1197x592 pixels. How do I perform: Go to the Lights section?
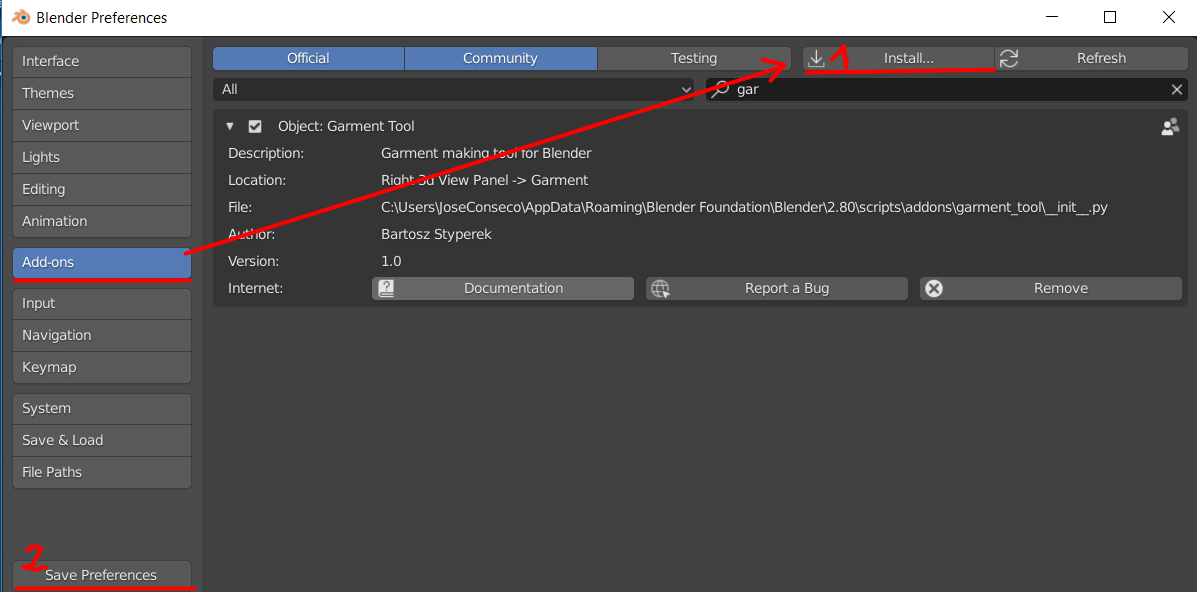click(102, 157)
